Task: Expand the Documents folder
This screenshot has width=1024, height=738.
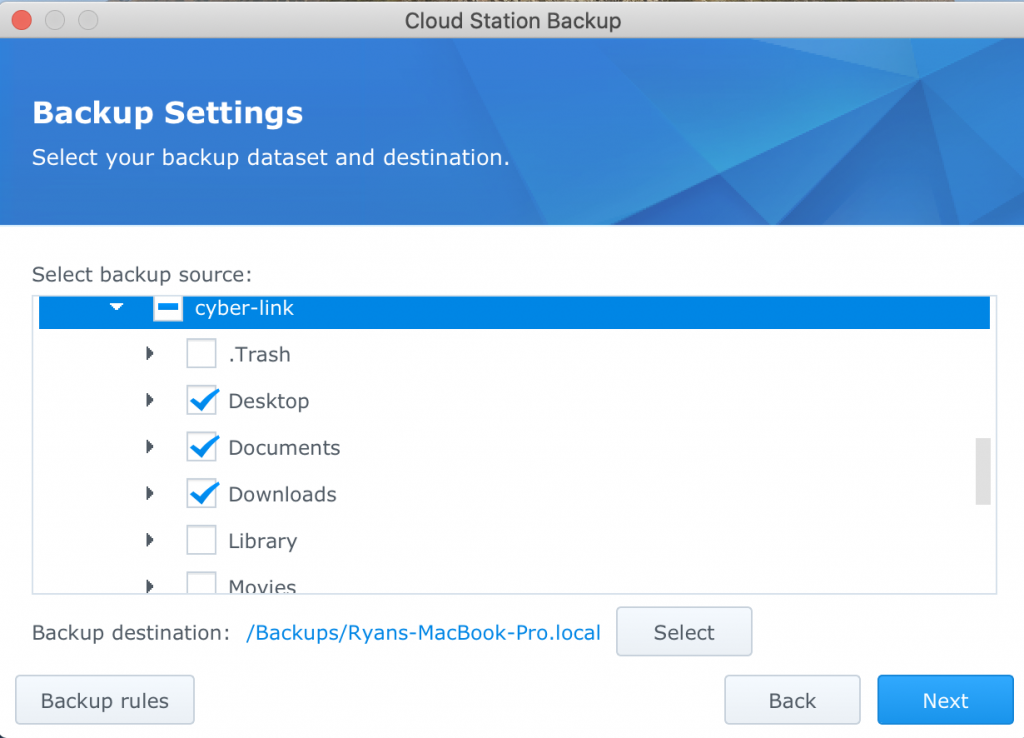Action: pyautogui.click(x=150, y=447)
